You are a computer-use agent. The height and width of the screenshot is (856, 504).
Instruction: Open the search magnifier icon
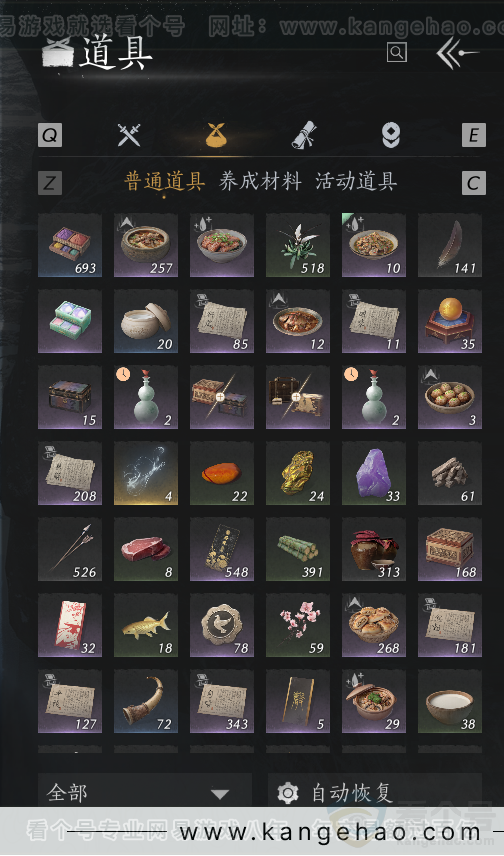point(396,52)
